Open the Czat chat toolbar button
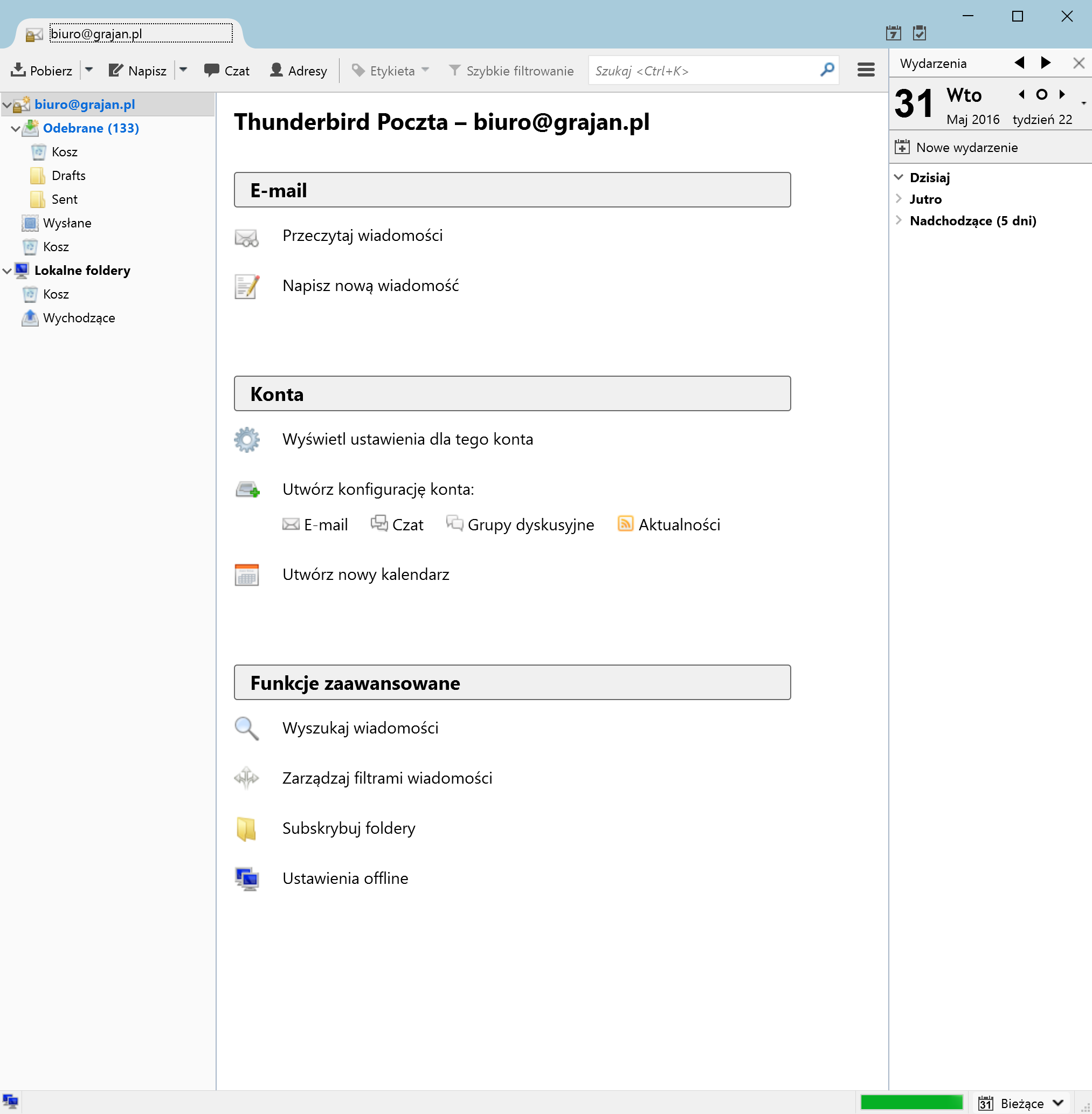 point(227,71)
